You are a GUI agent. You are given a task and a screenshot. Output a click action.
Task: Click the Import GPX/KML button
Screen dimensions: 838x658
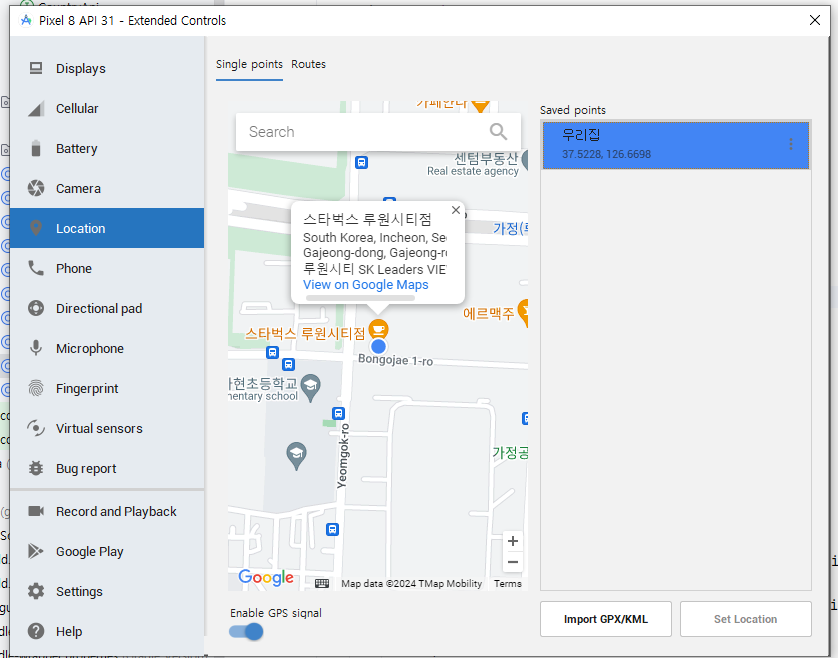click(x=606, y=619)
